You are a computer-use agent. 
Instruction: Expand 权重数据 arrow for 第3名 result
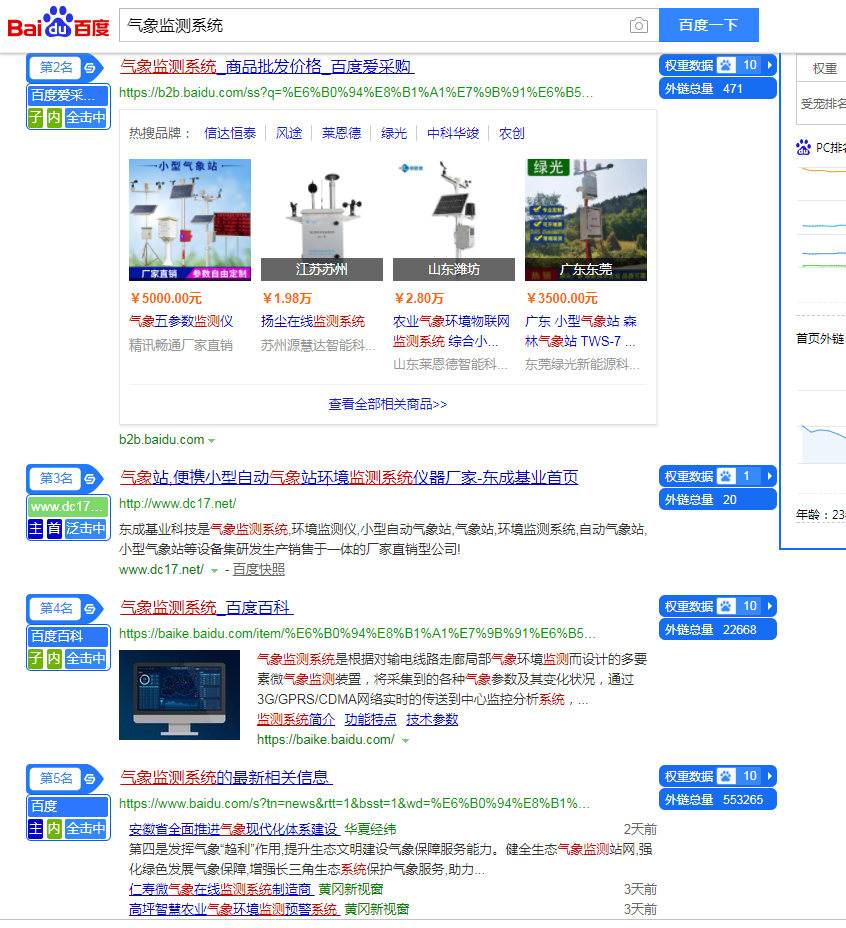[x=770, y=476]
